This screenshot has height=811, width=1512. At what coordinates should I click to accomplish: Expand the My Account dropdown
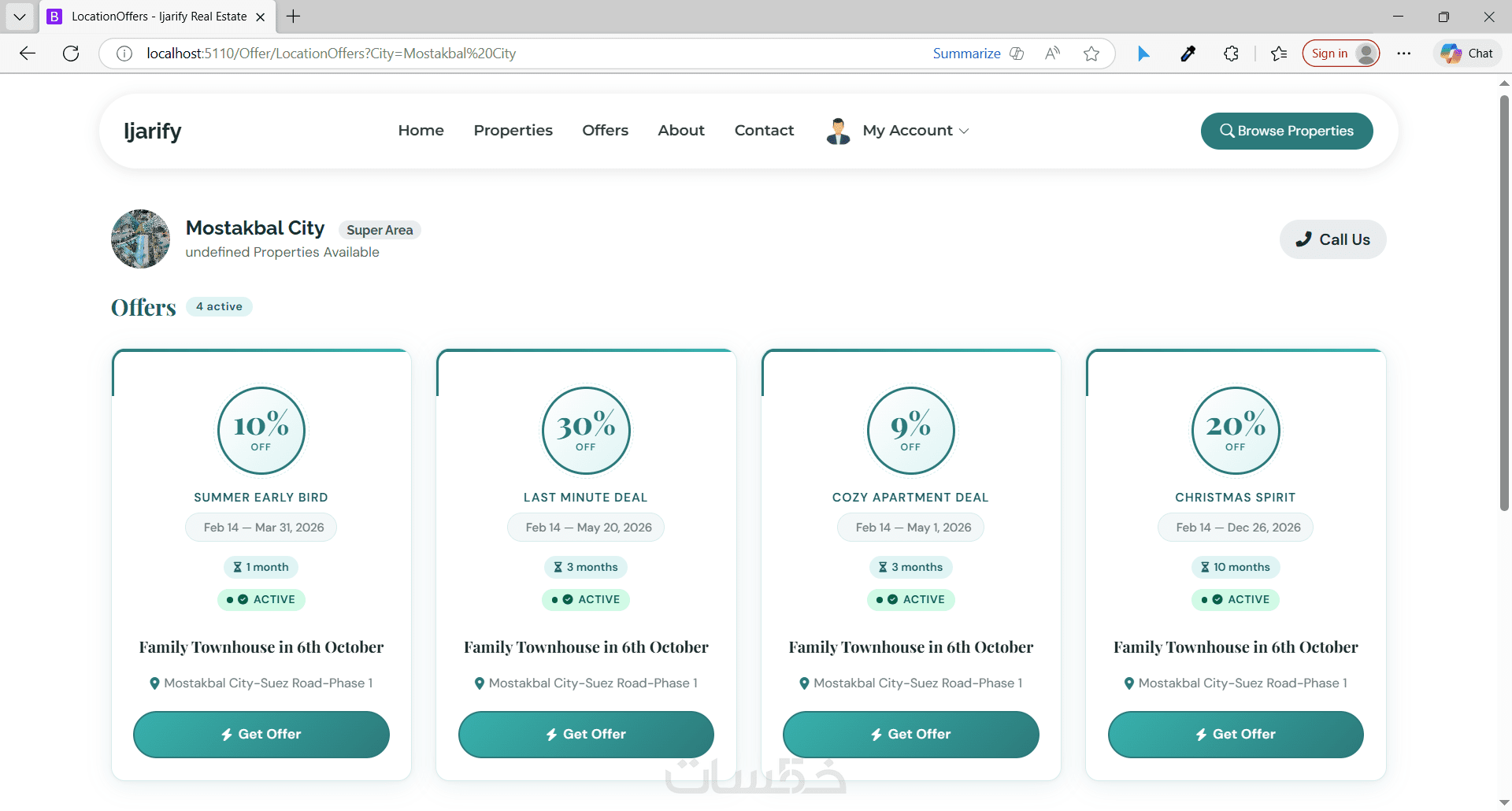coord(916,131)
